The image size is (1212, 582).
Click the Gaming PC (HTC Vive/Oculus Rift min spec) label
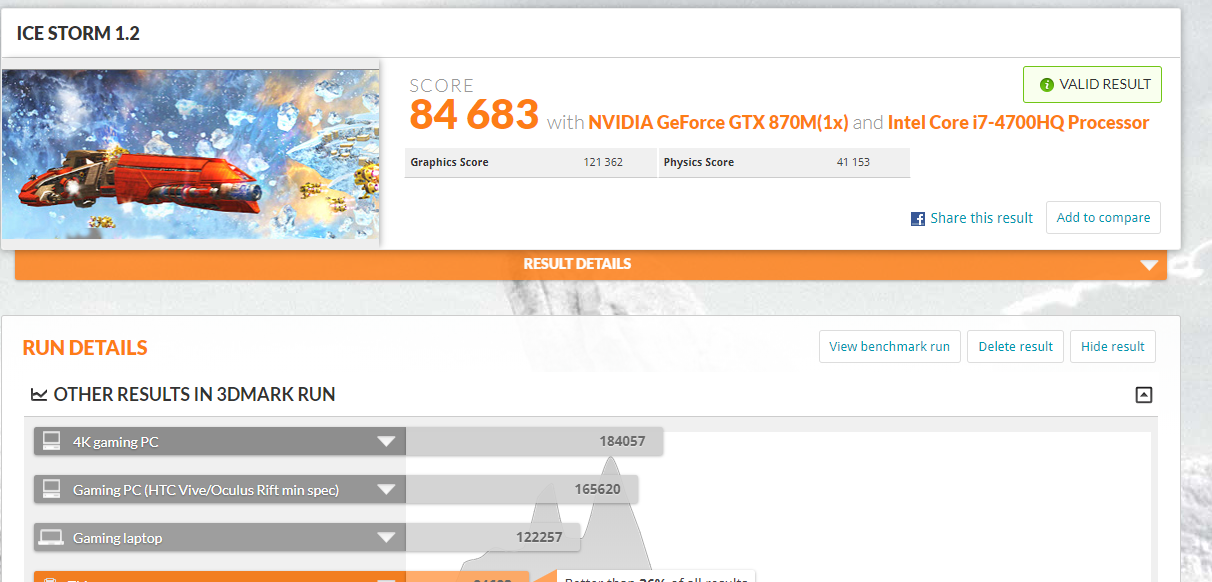tap(206, 490)
